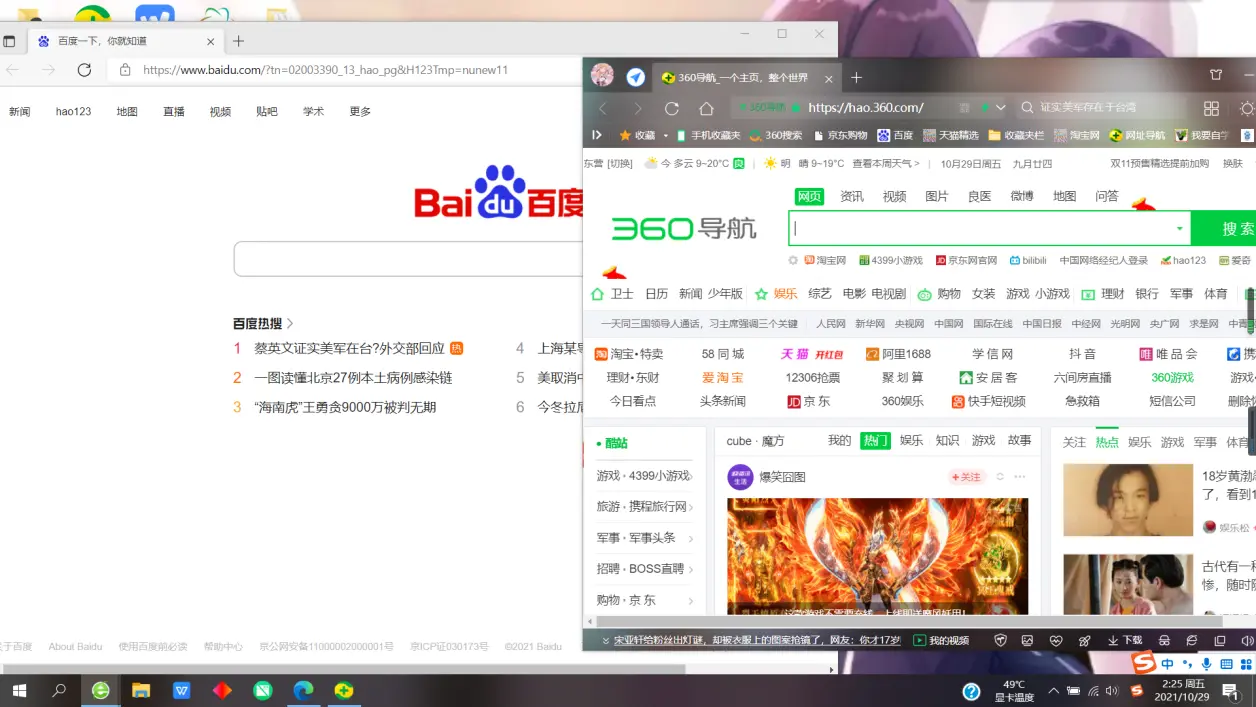The width and height of the screenshot is (1256, 707).
Task: Open the 360 browser extensions grid icon
Action: (x=1211, y=108)
